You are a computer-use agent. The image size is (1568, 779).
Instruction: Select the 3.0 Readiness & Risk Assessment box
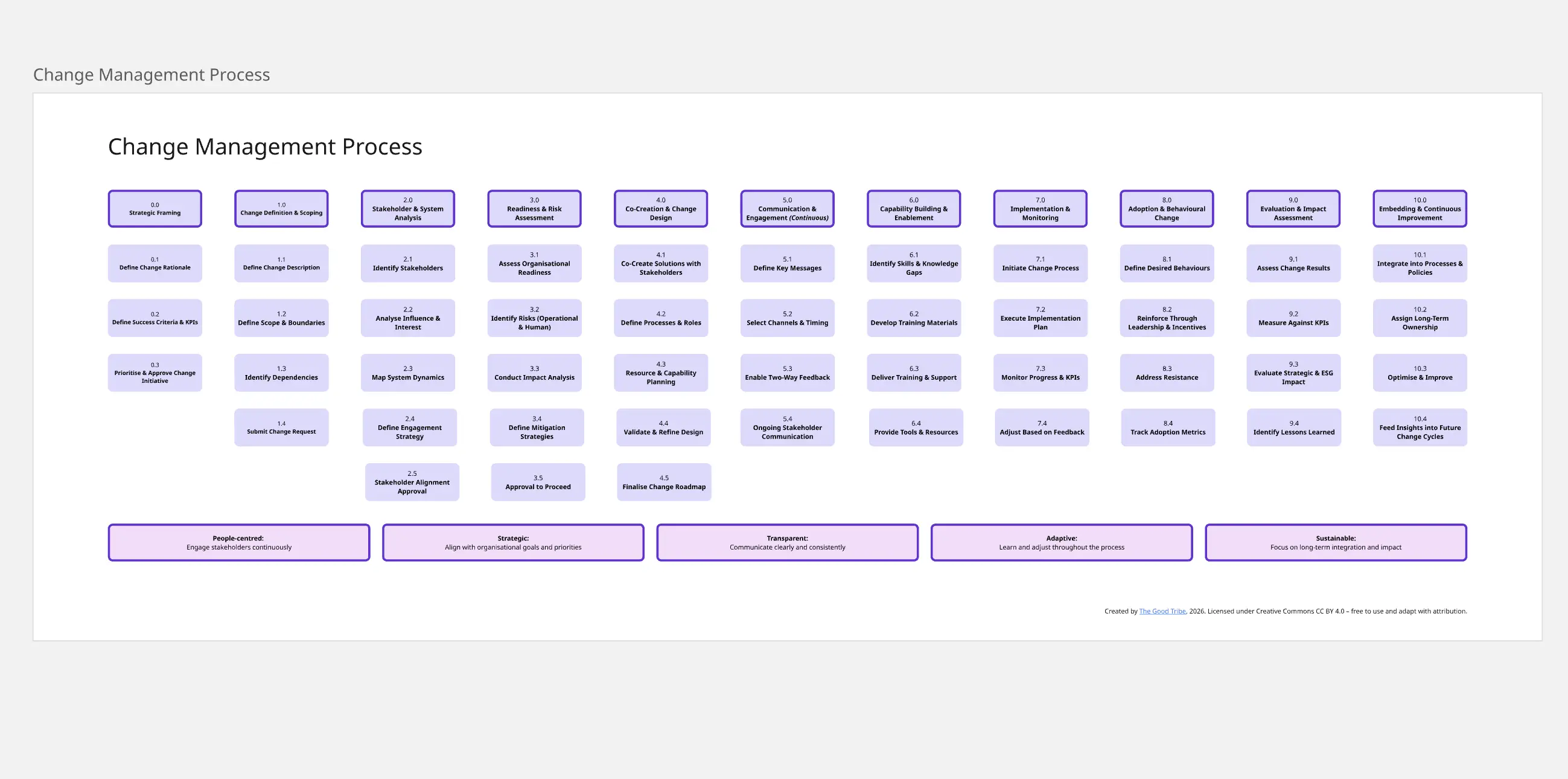[x=534, y=208]
